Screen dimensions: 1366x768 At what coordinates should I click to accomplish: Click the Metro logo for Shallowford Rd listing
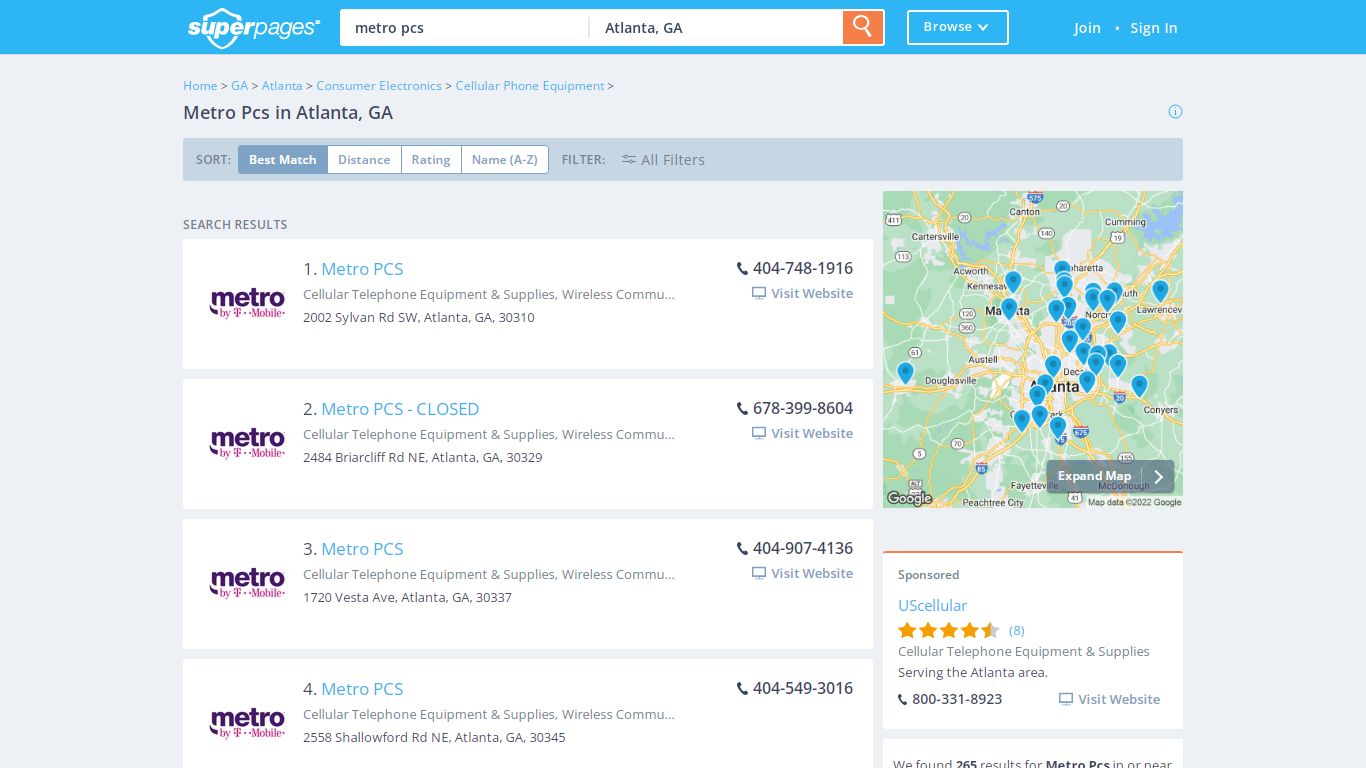pyautogui.click(x=247, y=723)
